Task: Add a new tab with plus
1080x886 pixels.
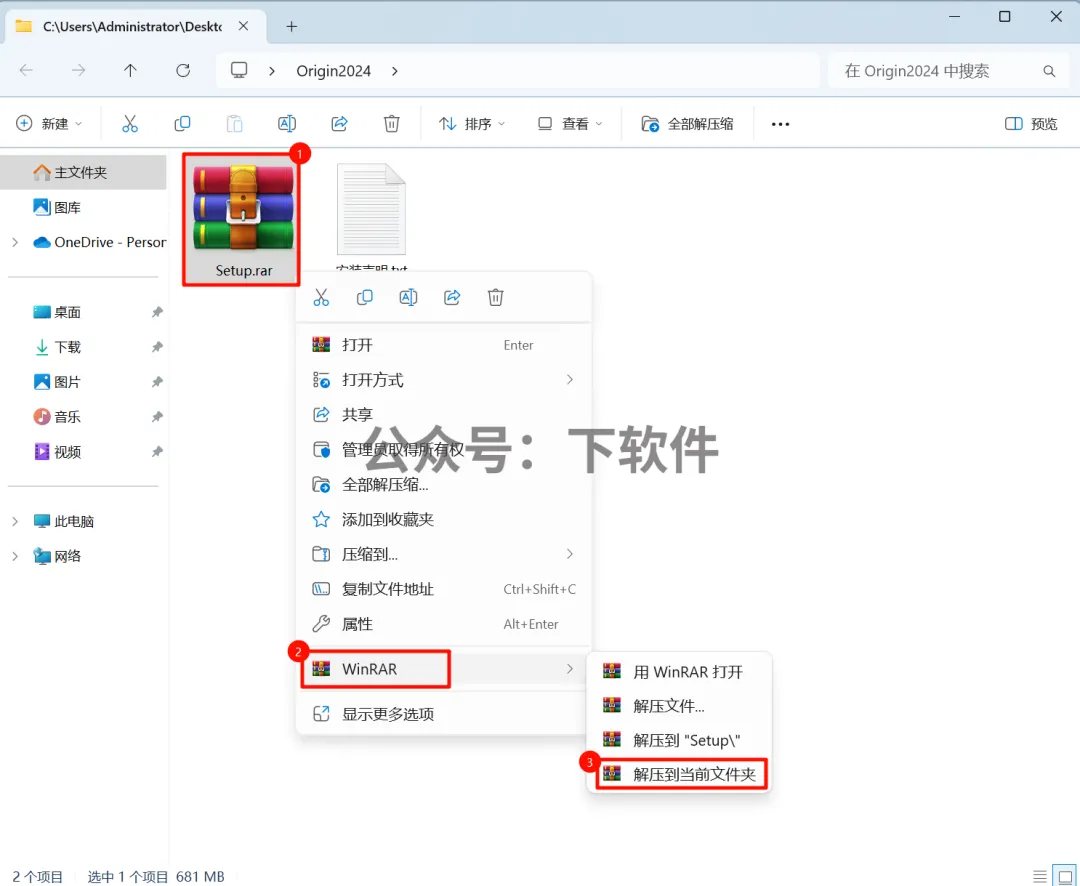Action: coord(291,26)
